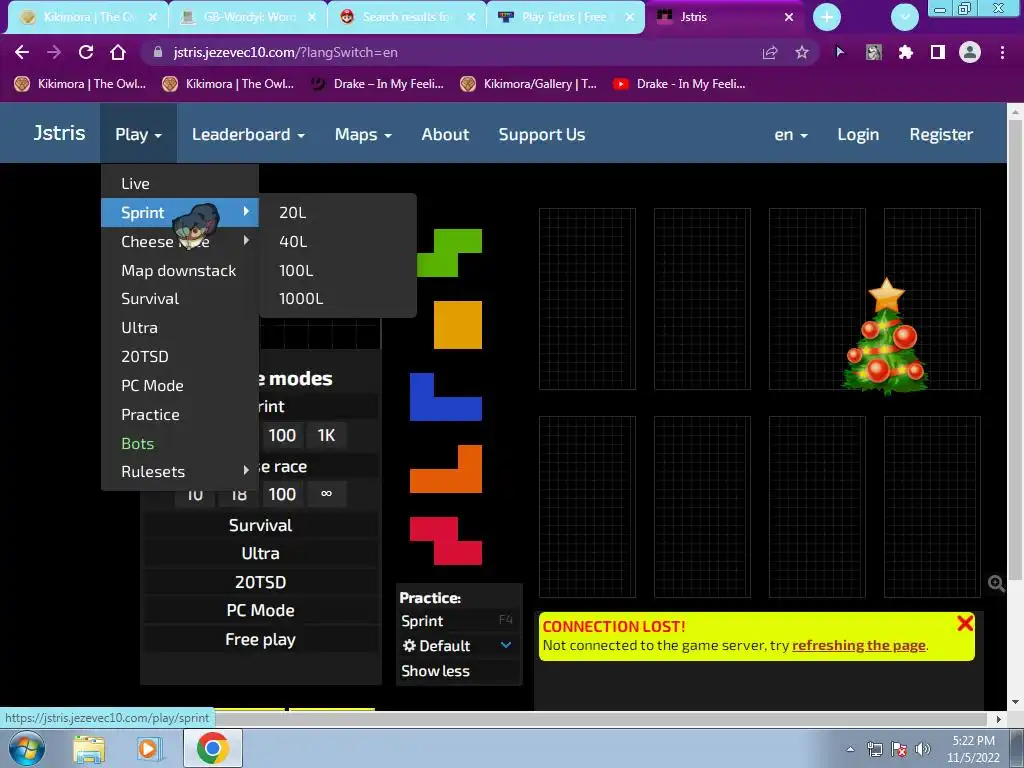The image size is (1024, 768).
Task: Select Sprint menu entry
Action: [x=180, y=212]
